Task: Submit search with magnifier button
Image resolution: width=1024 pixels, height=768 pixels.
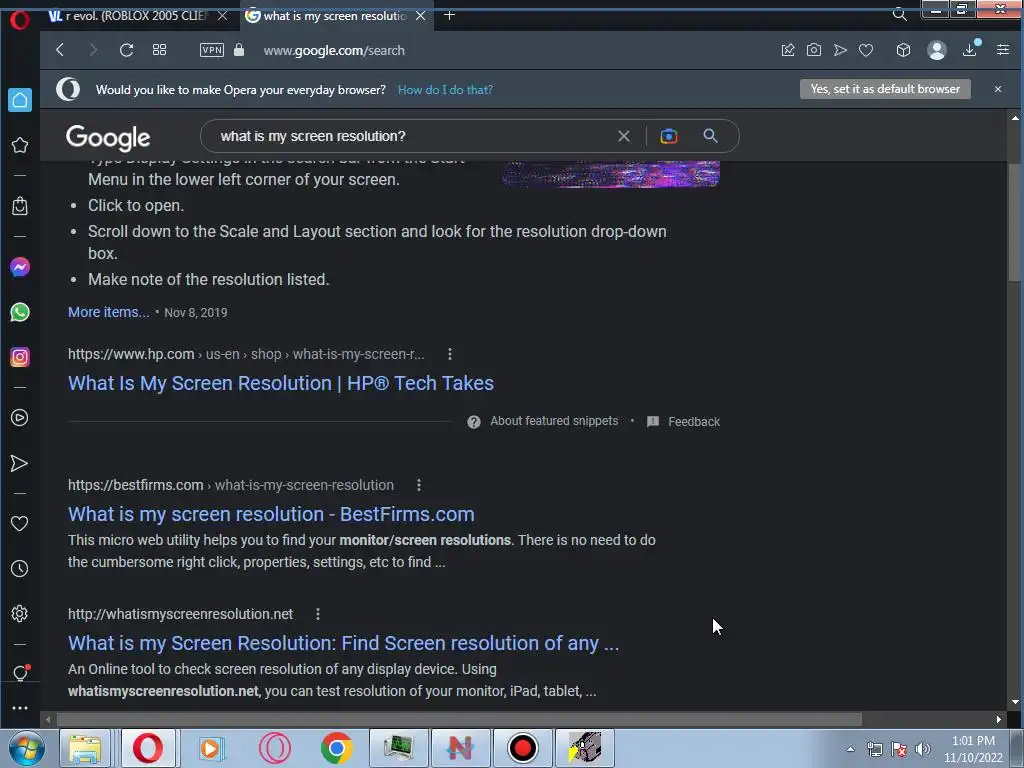Action: click(x=711, y=136)
